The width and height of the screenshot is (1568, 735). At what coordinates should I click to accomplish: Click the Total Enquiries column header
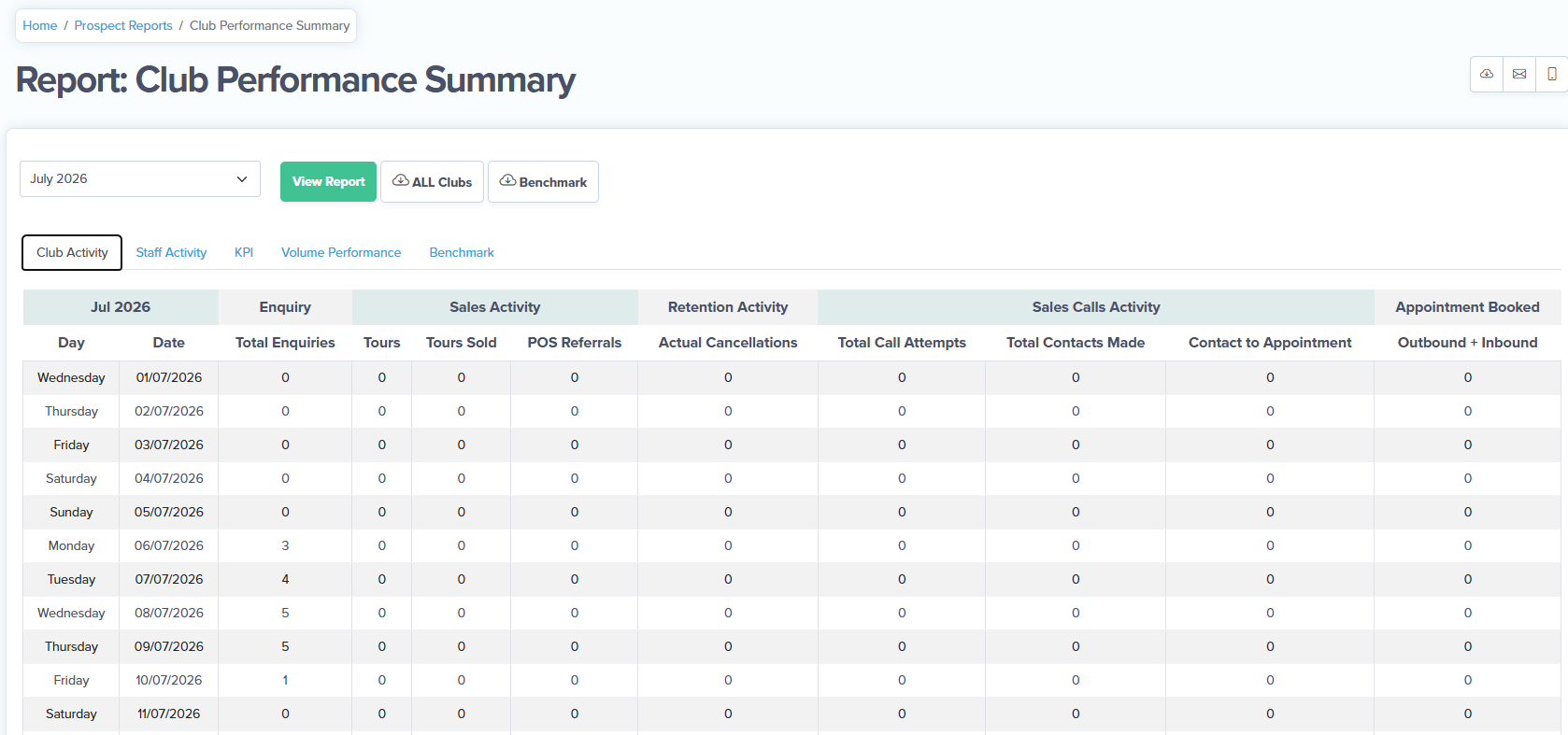tap(285, 343)
